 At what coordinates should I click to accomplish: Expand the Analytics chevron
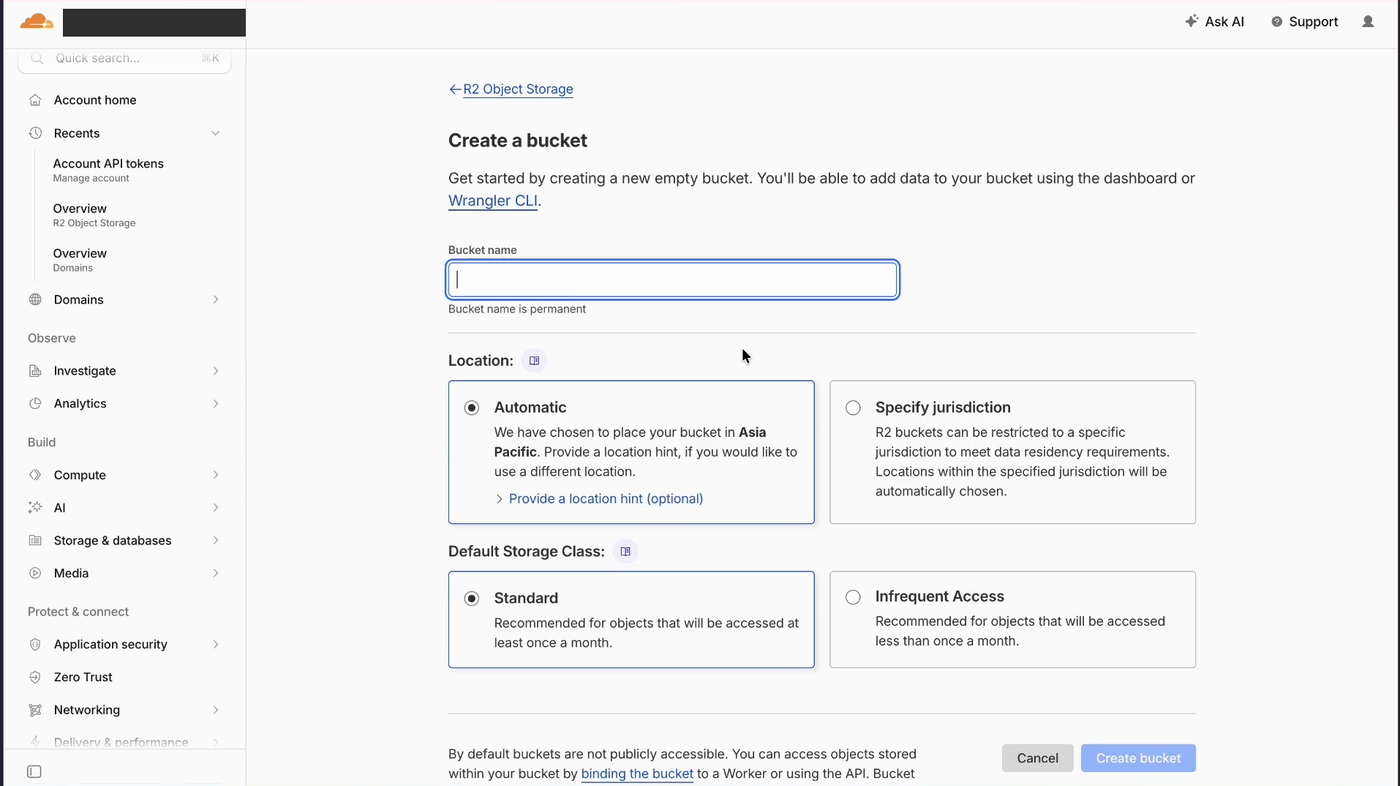[215, 404]
